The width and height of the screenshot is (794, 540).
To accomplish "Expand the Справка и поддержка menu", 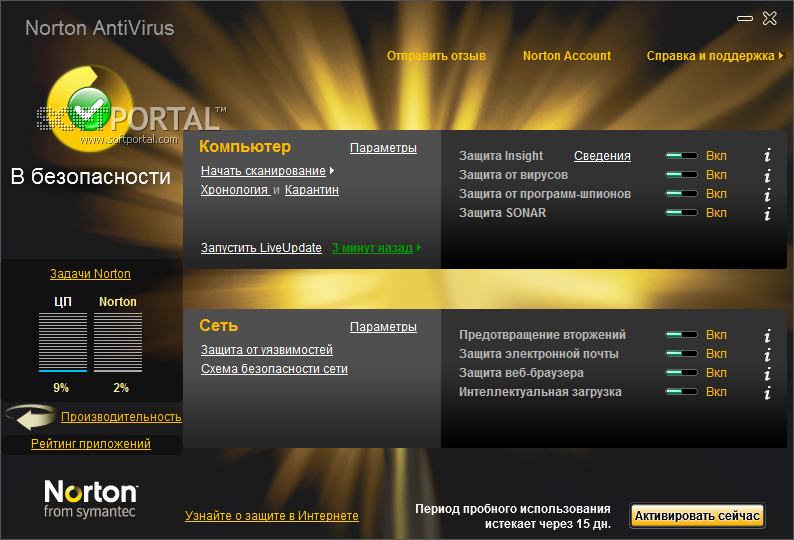I will [781, 56].
